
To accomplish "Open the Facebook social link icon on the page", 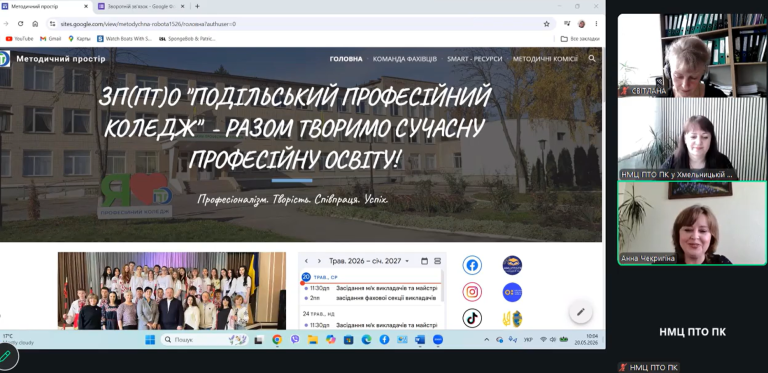I will tap(472, 265).
